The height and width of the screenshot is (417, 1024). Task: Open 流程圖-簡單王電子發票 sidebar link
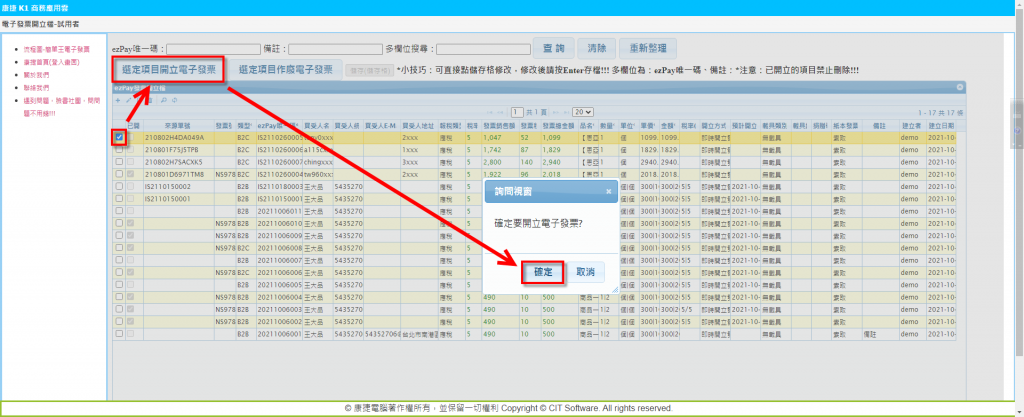54,49
